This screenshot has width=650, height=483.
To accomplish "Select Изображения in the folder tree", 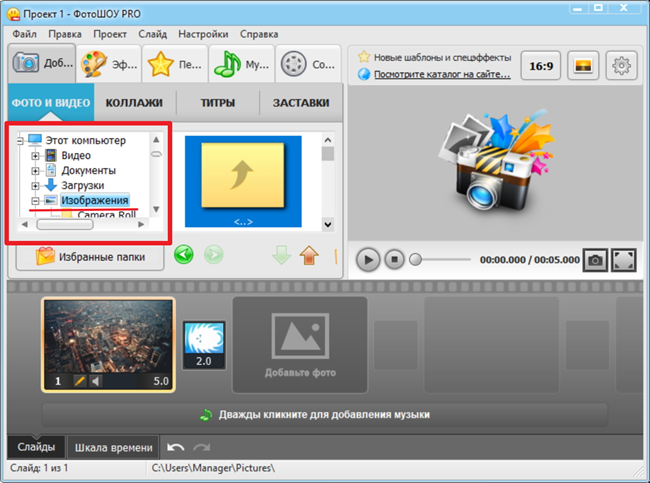I will [x=95, y=200].
